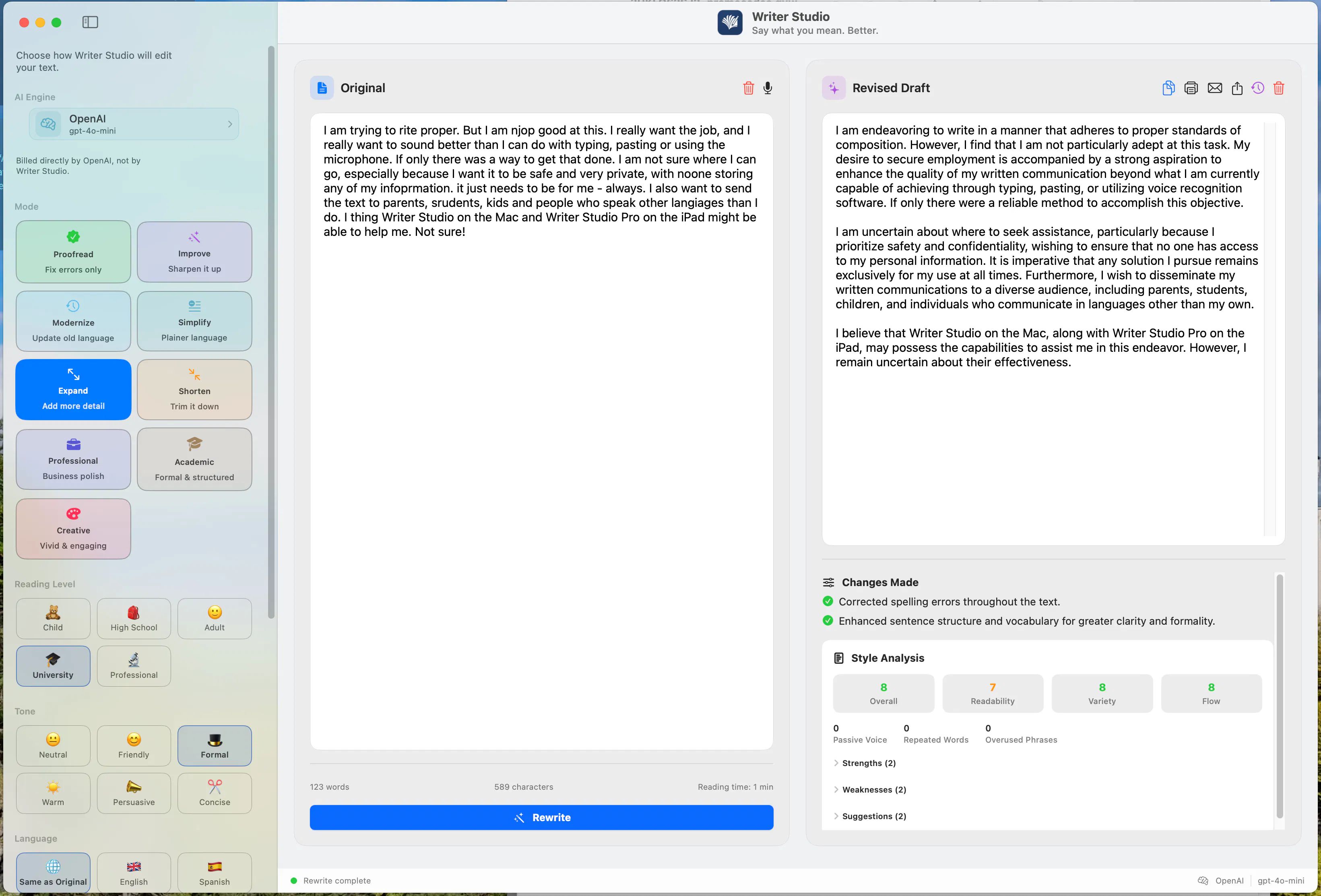Expand the Weaknesses (2) section
The width and height of the screenshot is (1321, 896).
tap(870, 790)
